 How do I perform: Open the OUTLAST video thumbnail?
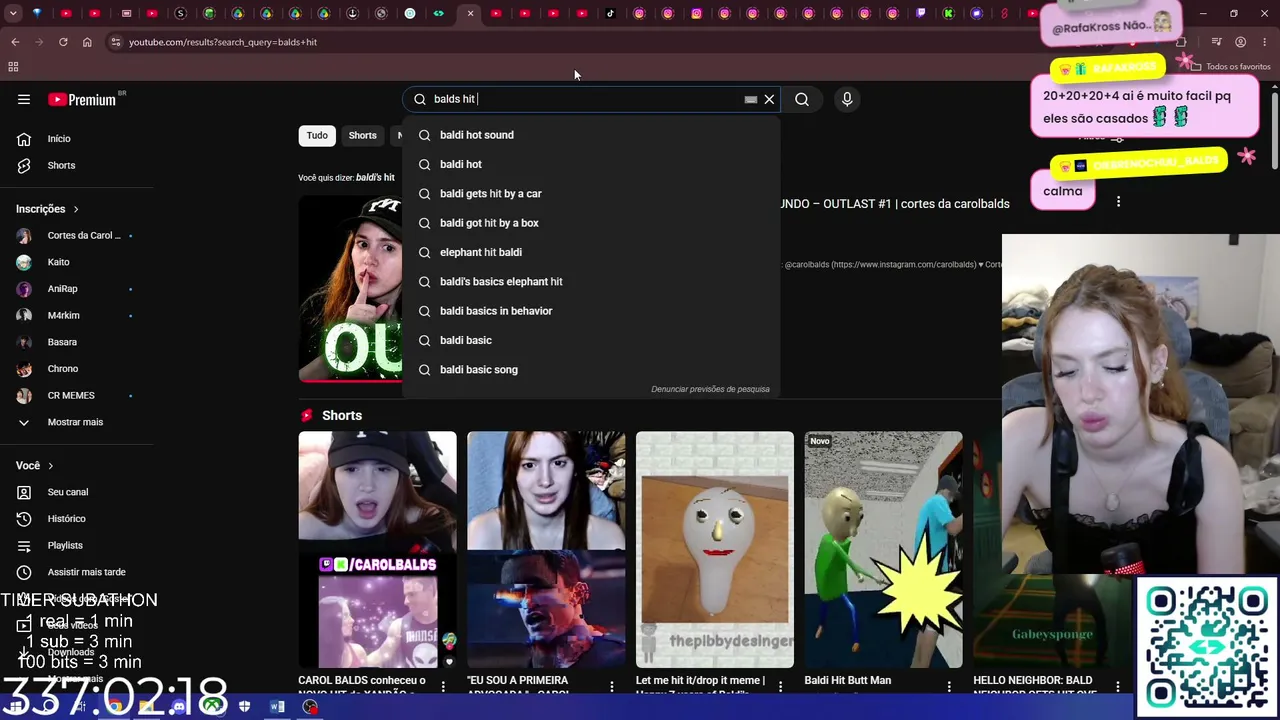point(350,288)
